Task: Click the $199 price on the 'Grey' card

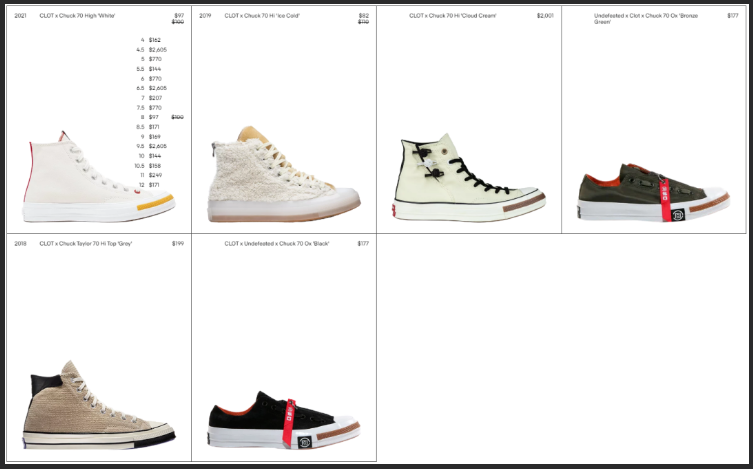Action: [178, 244]
